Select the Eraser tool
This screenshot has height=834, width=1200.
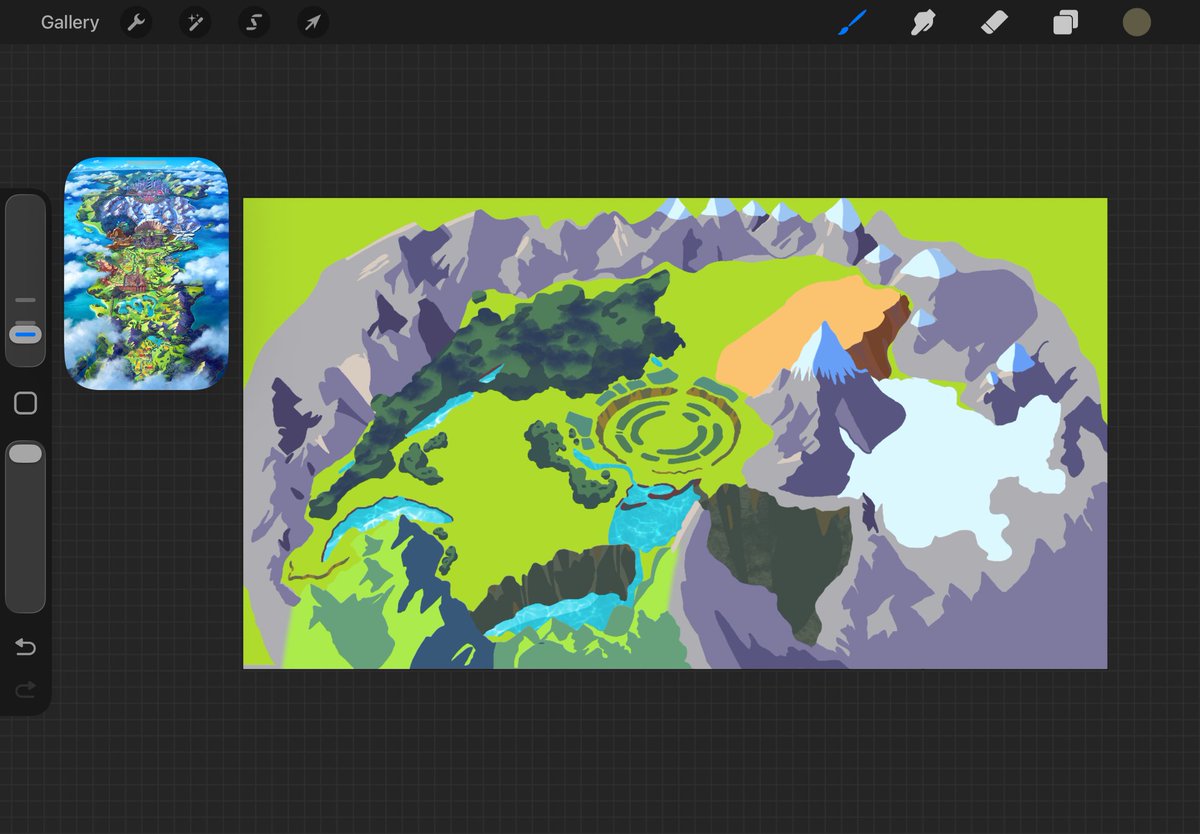(x=995, y=22)
